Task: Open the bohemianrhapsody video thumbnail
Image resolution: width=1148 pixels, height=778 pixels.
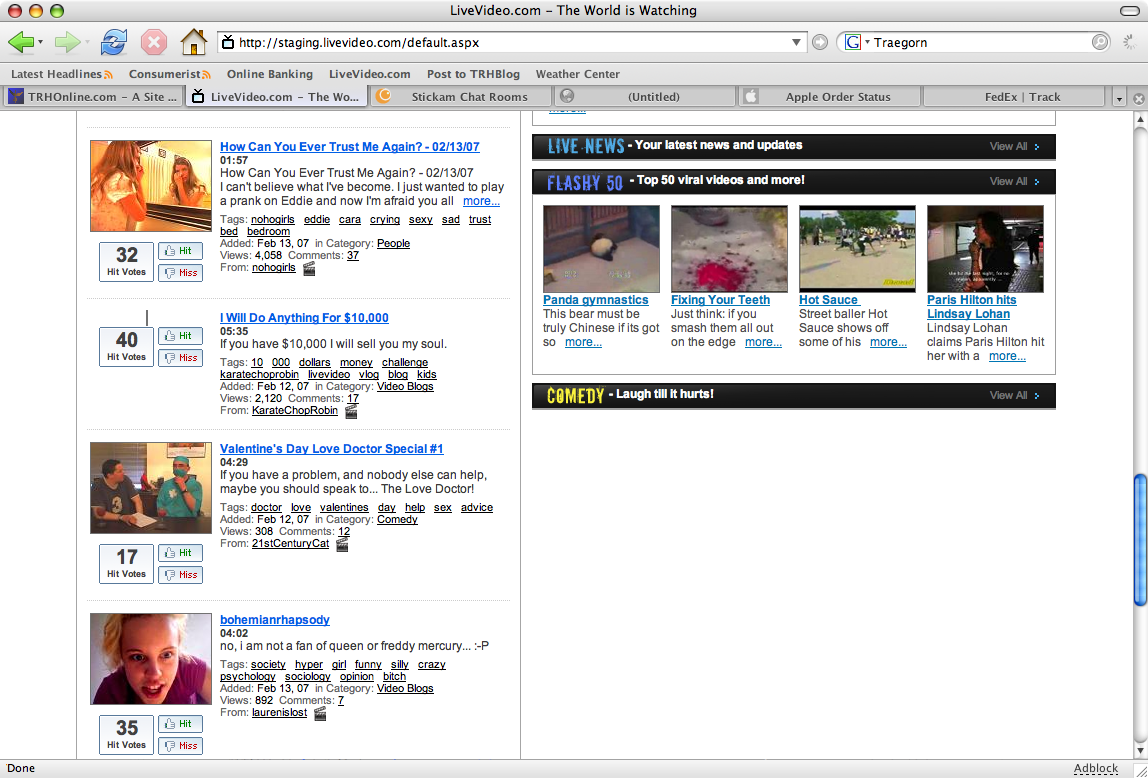Action: pyautogui.click(x=151, y=659)
